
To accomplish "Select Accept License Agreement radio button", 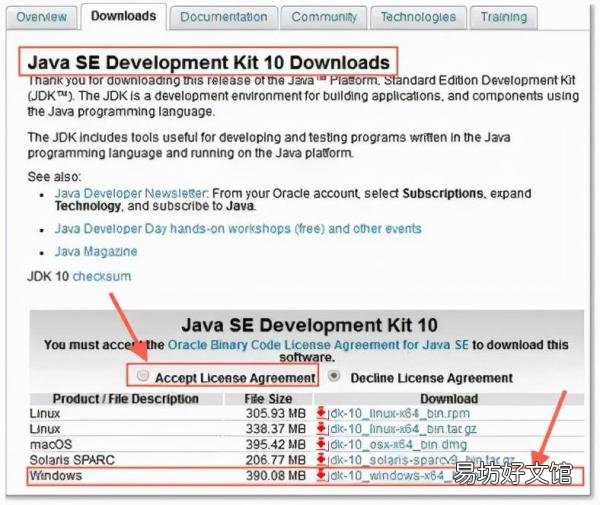I will 143,376.
